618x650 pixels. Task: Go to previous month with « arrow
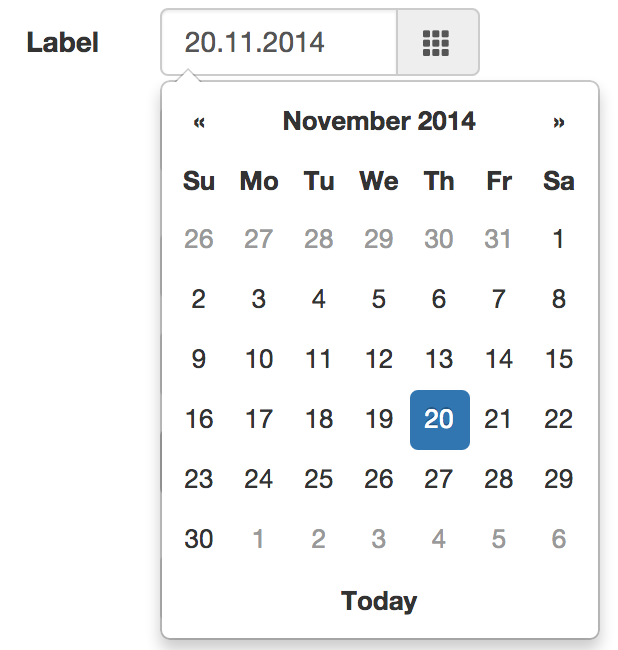coord(199,121)
